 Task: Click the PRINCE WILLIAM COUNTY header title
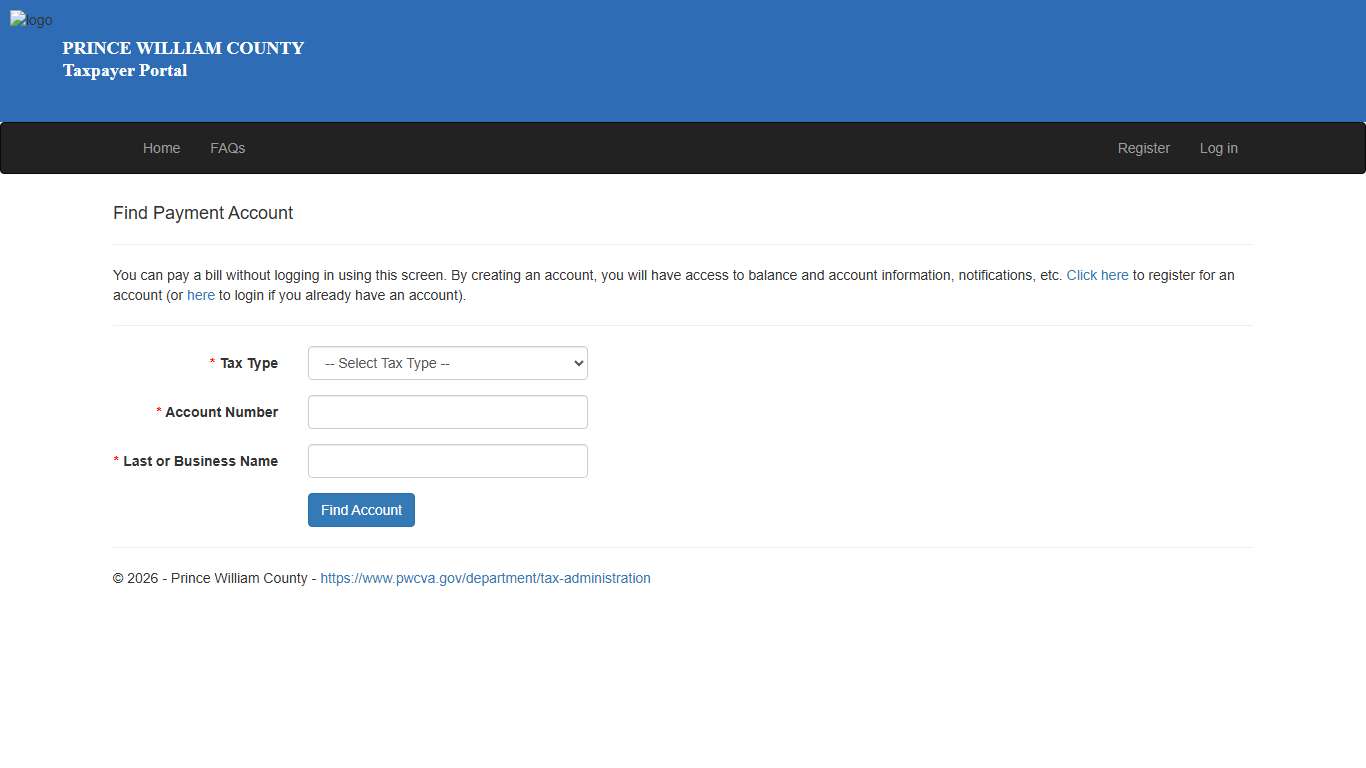183,48
